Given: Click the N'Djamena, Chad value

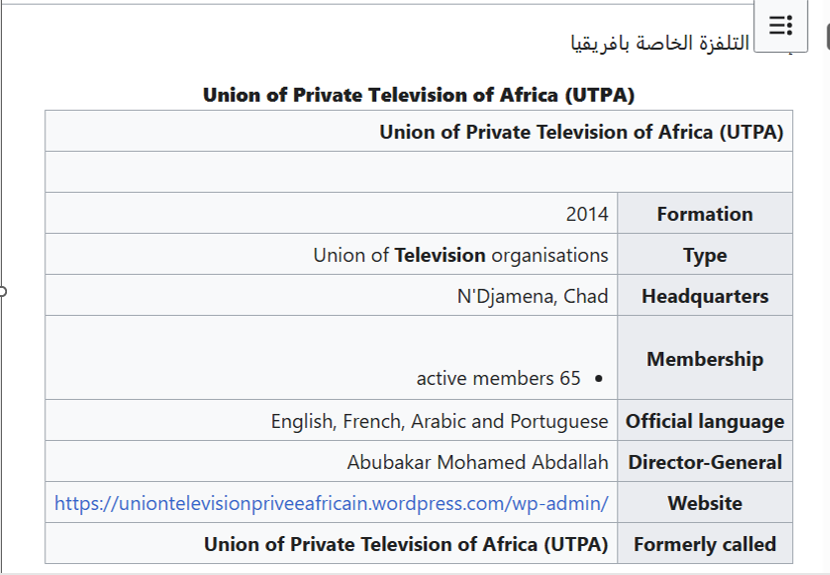Looking at the screenshot, I should [x=532, y=296].
